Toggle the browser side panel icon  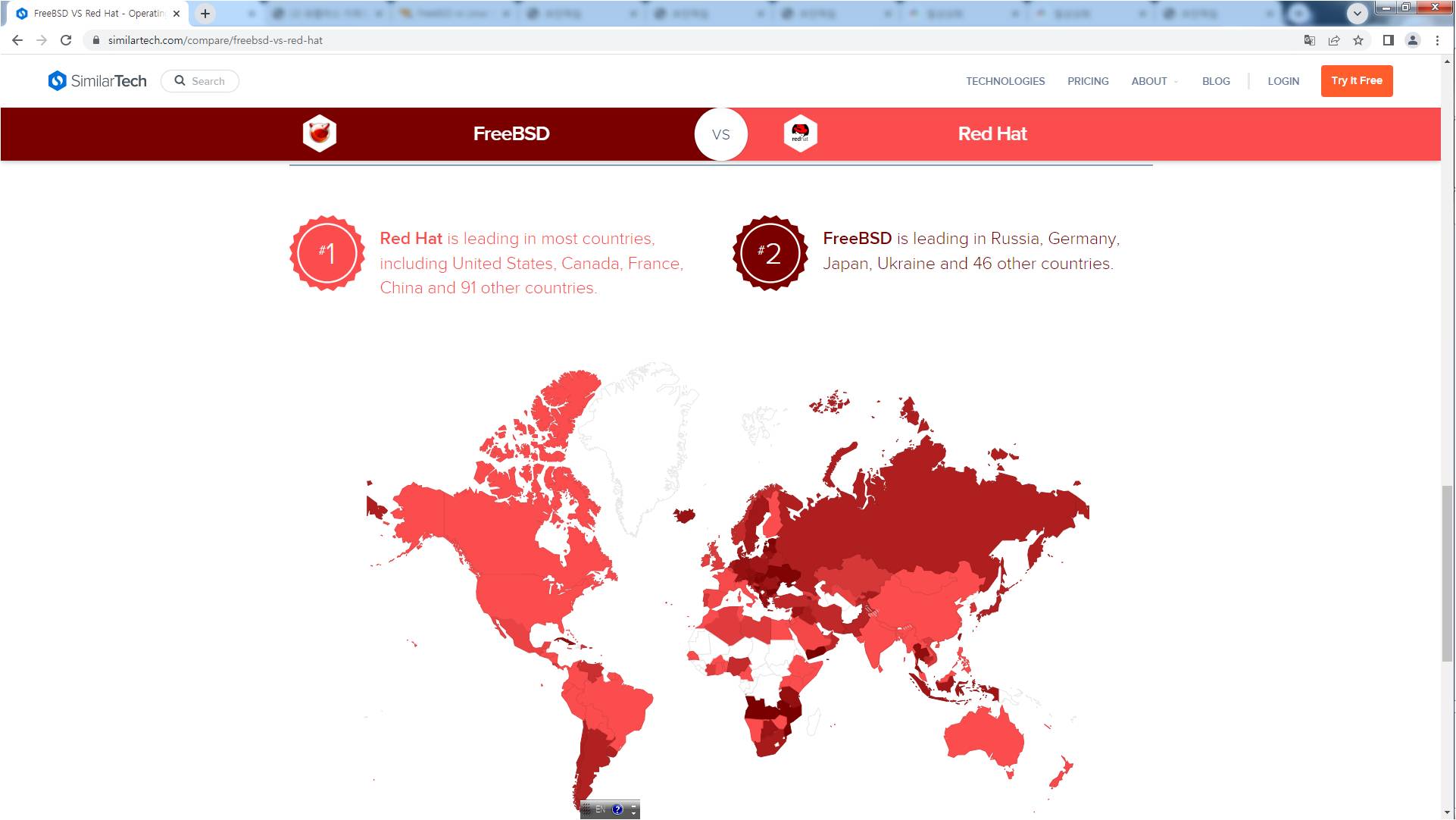click(x=1388, y=40)
